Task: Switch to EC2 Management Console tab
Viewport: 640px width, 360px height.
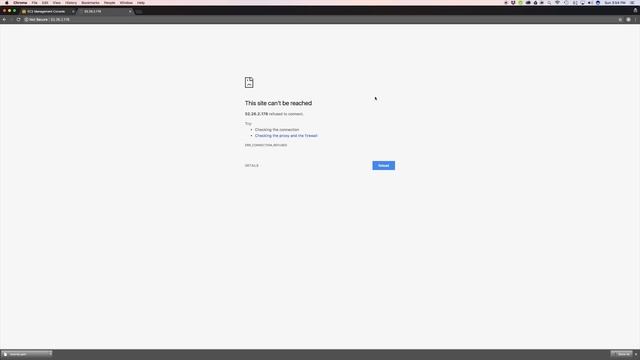Action: [x=46, y=11]
